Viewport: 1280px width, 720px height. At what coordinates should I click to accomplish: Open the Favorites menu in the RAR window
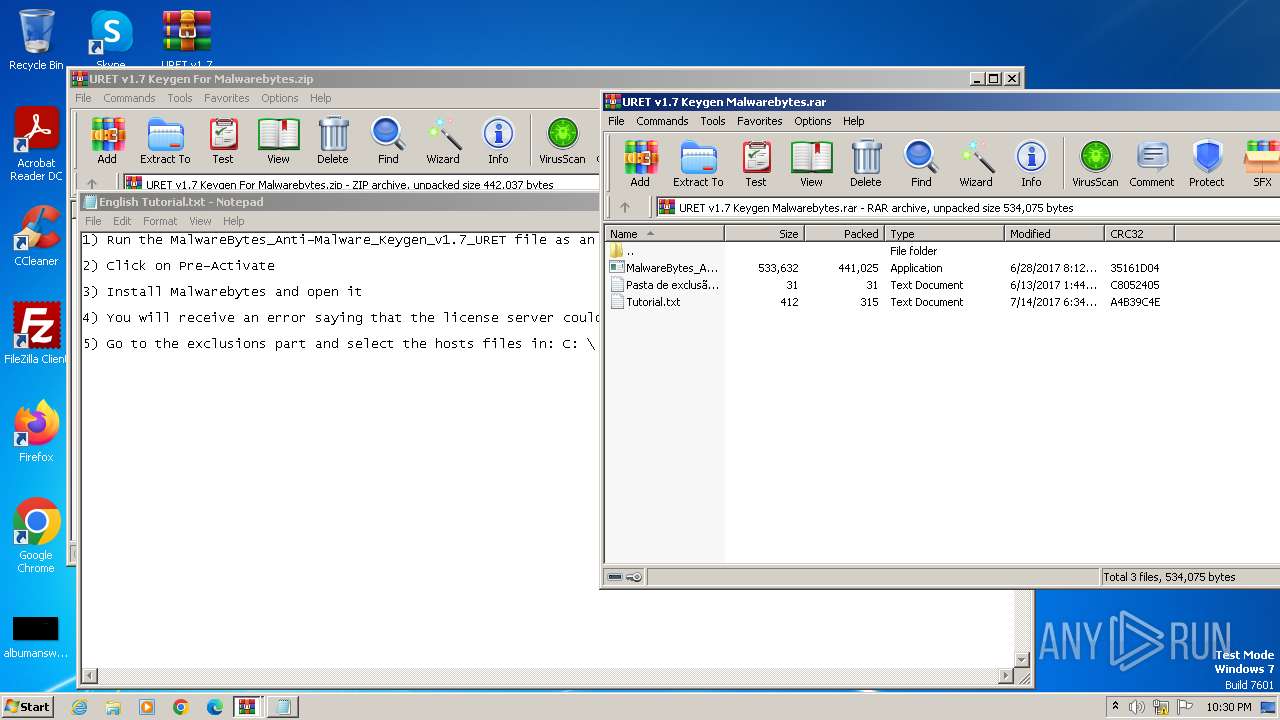click(x=760, y=121)
